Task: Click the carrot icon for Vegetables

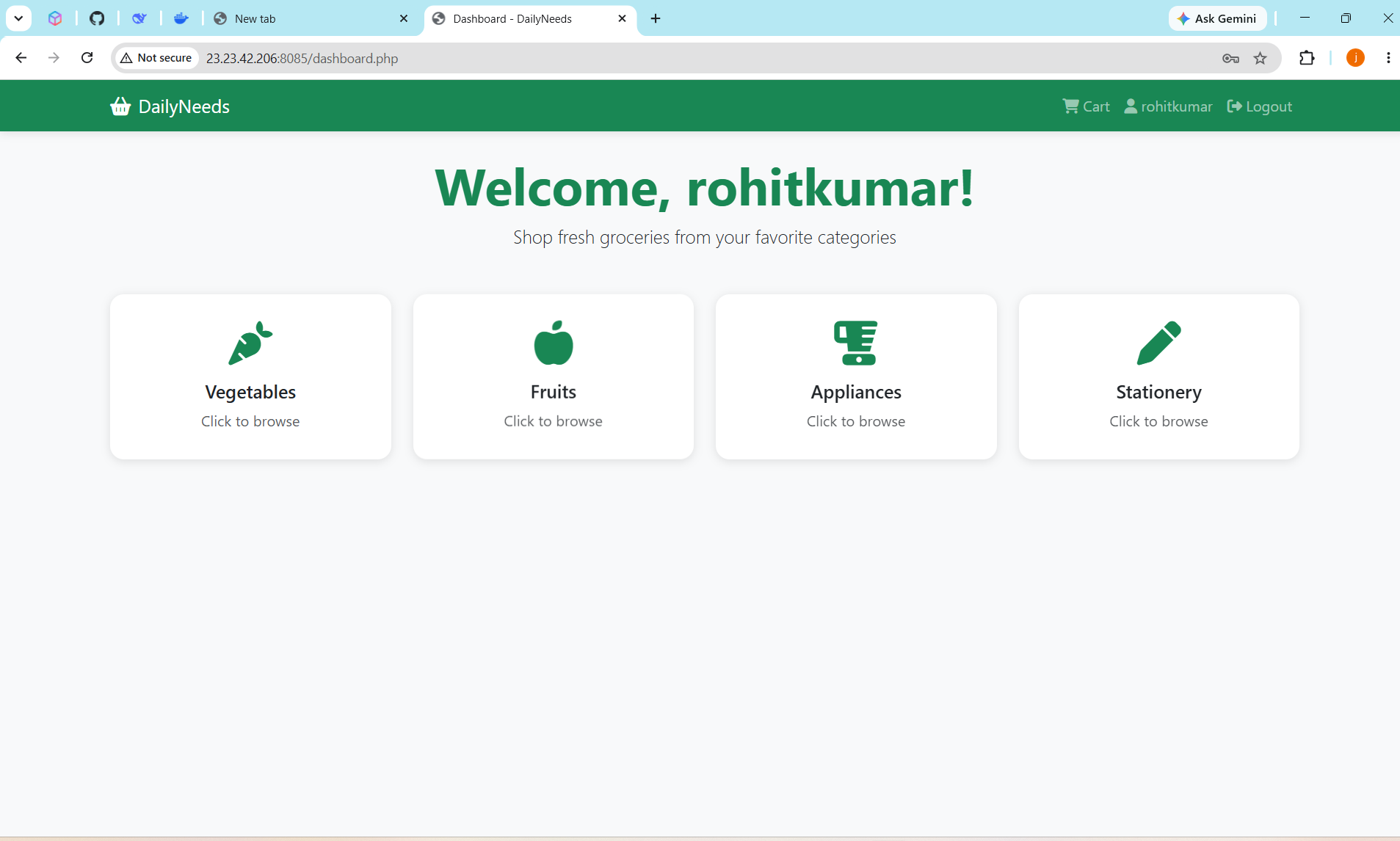Action: click(250, 343)
